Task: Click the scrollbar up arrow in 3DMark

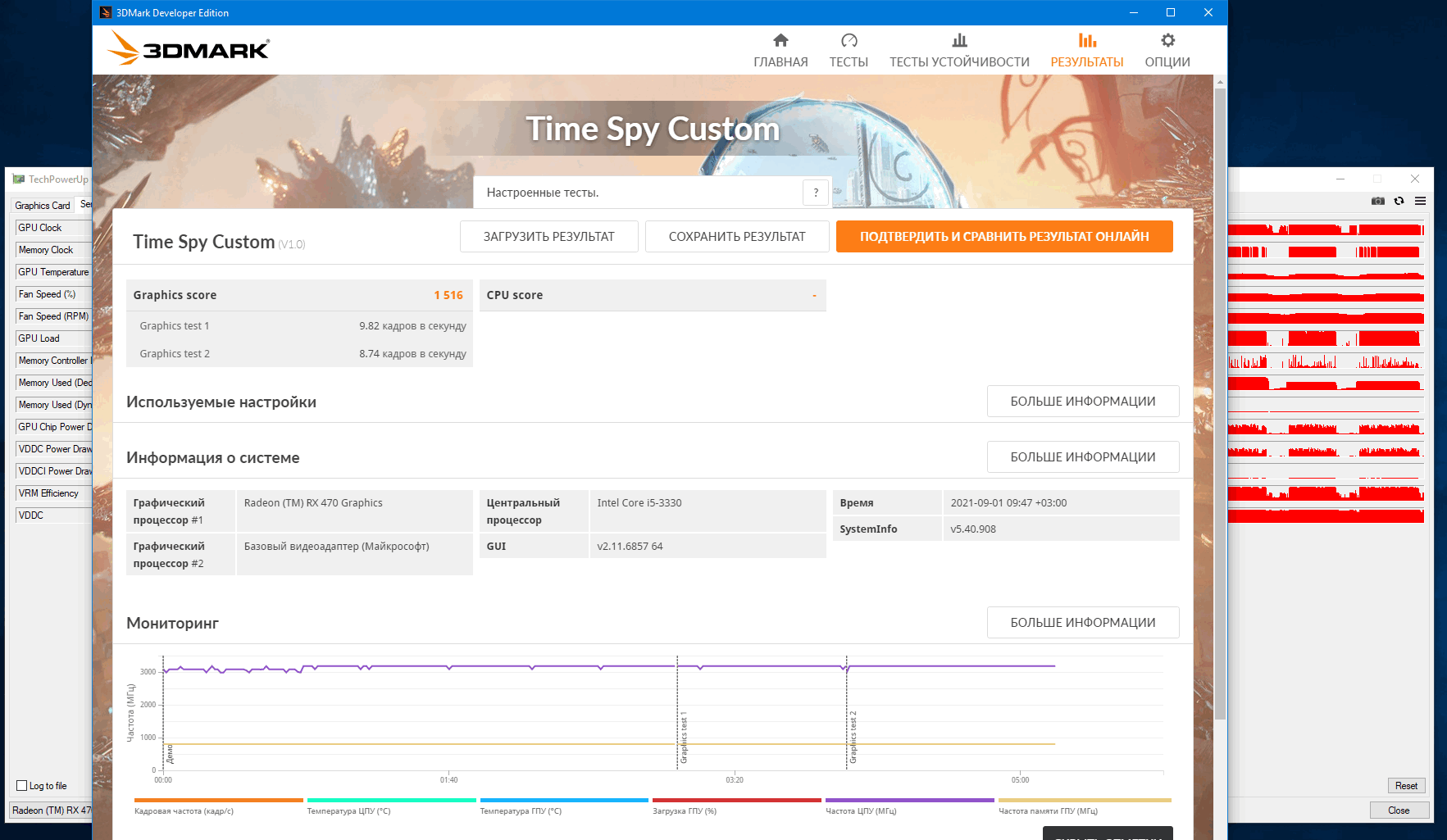Action: (1220, 82)
